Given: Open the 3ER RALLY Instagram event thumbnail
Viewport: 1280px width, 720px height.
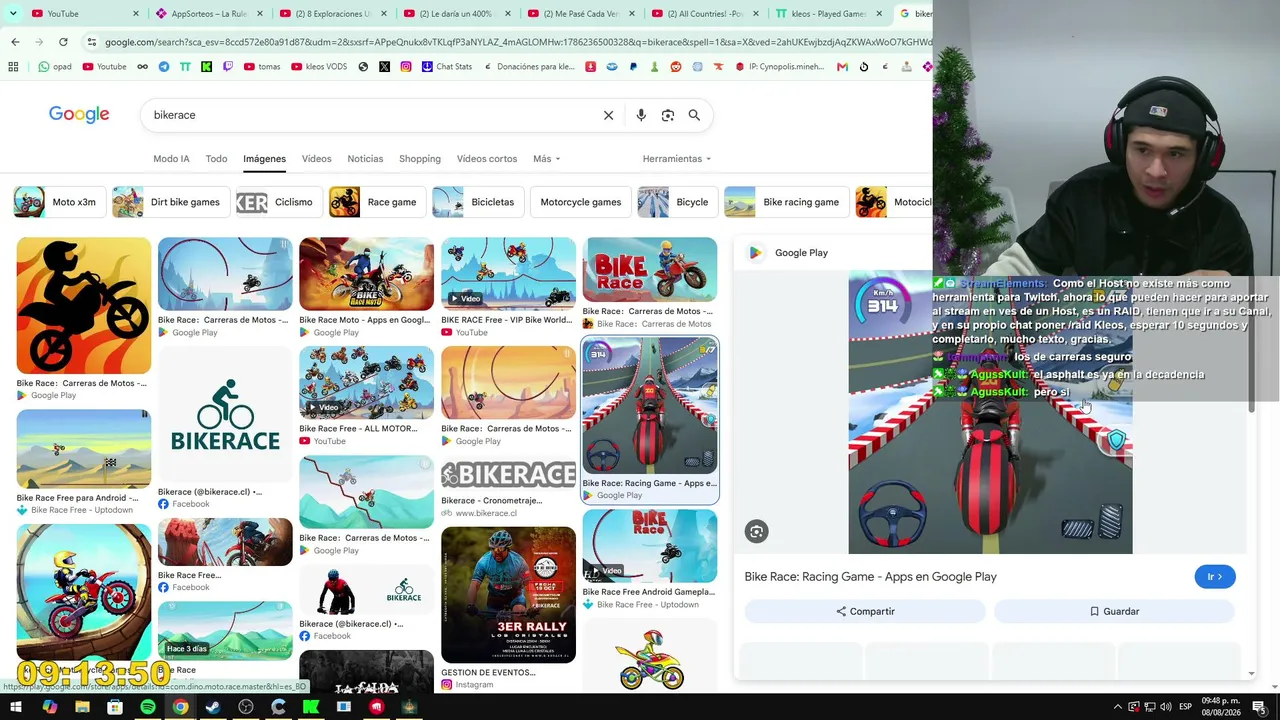Looking at the screenshot, I should [508, 595].
